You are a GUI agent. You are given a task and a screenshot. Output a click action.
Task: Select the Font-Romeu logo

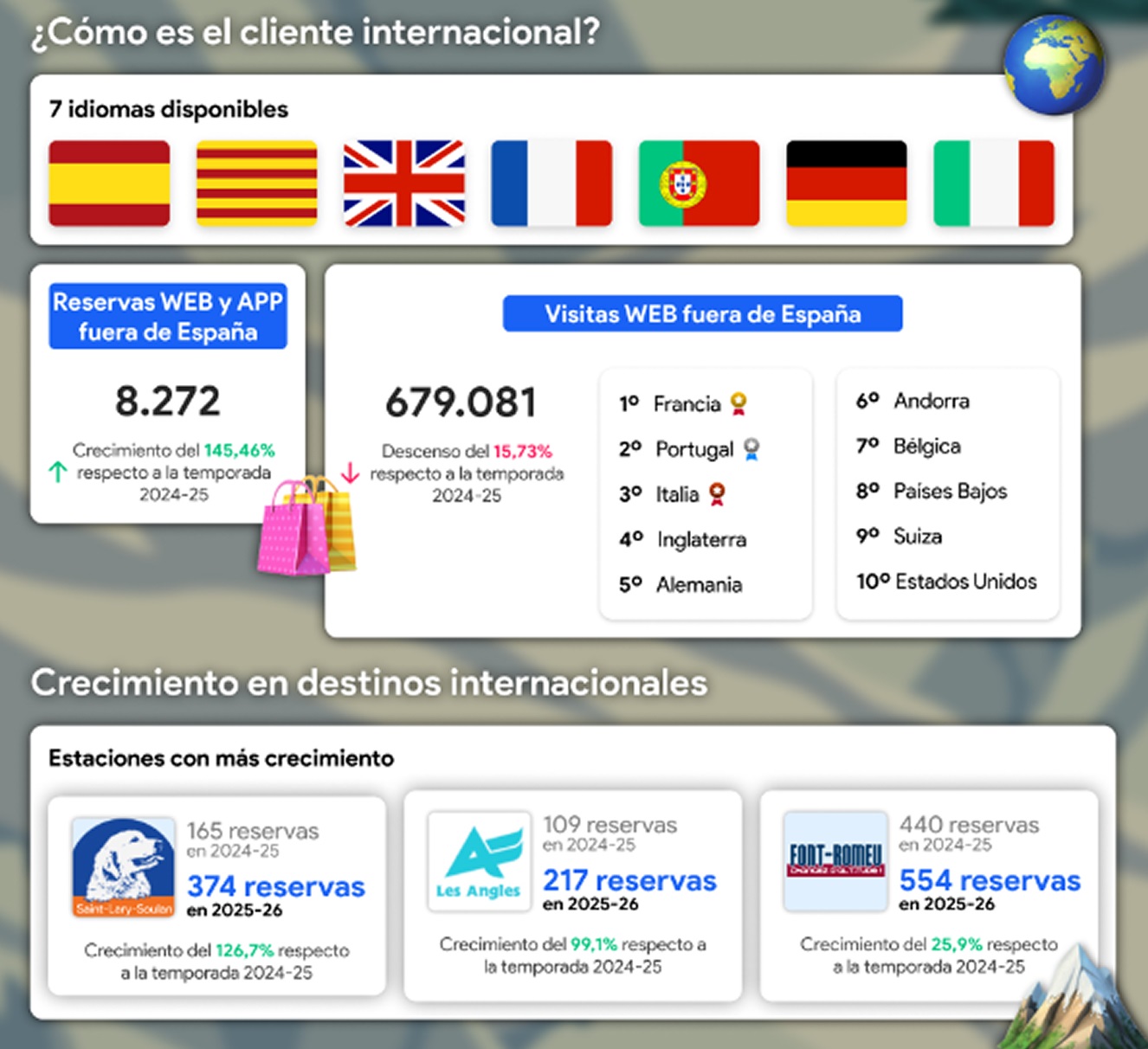tap(835, 861)
